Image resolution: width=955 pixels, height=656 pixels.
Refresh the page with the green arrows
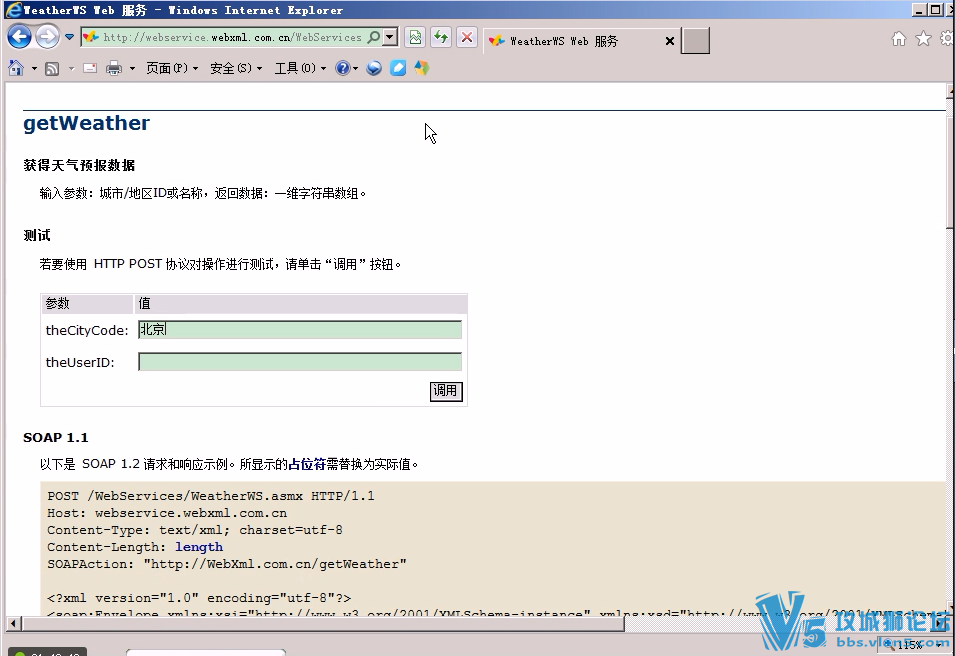pos(441,37)
